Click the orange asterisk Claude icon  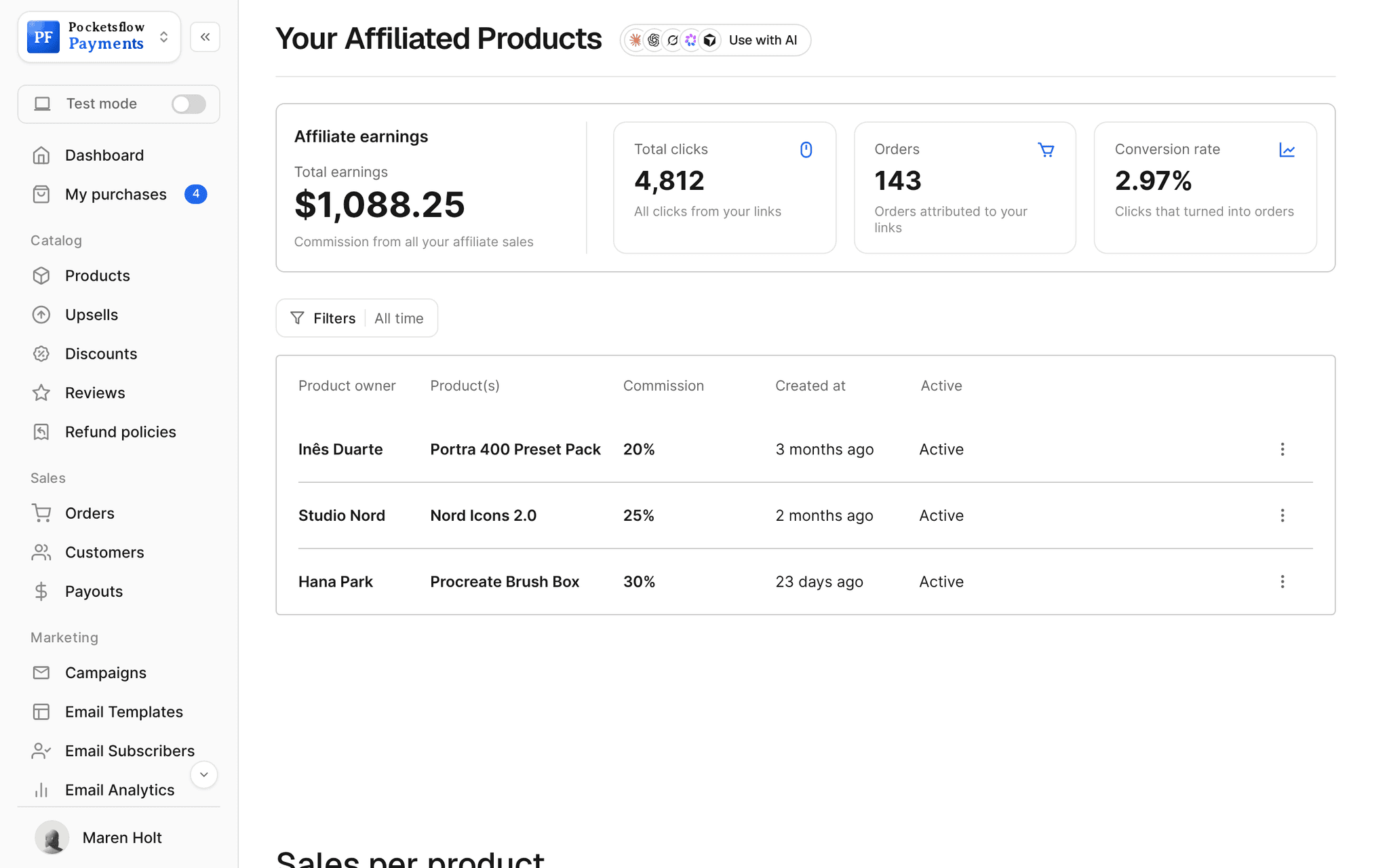635,40
